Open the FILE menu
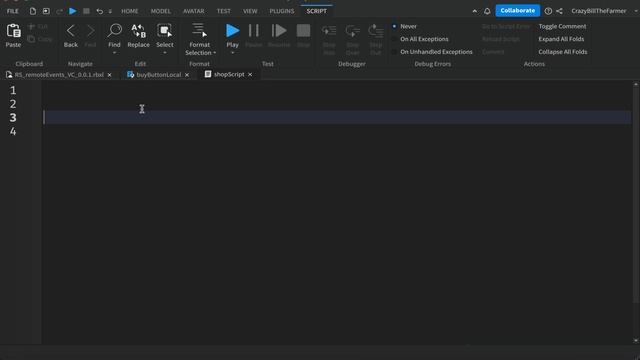 (x=13, y=11)
